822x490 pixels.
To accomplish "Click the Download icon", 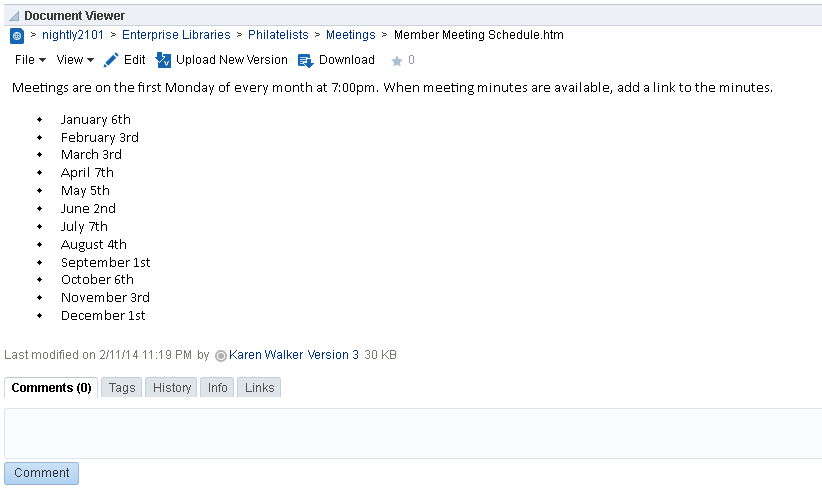I will (x=306, y=61).
